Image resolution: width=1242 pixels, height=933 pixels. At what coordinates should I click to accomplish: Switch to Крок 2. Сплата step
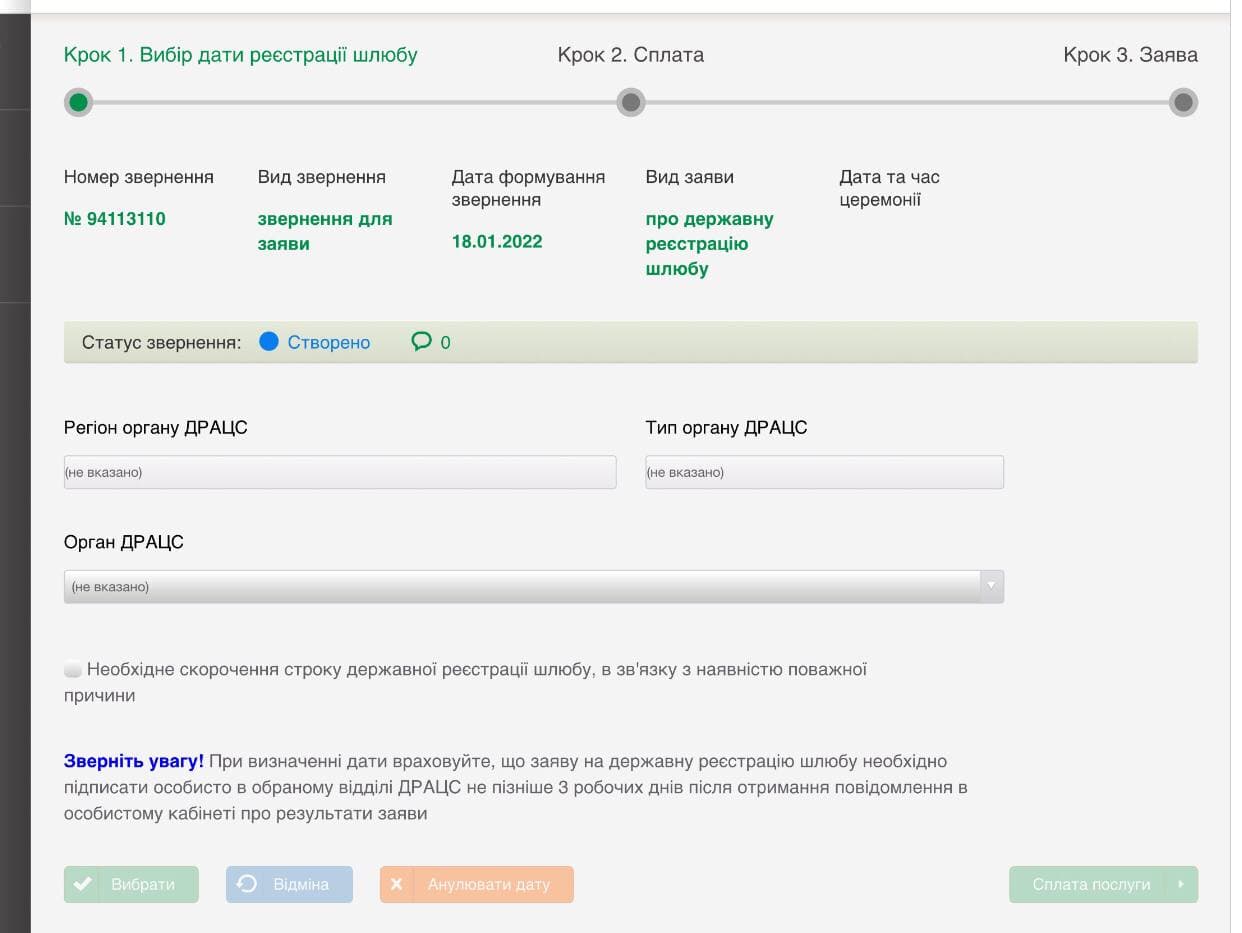630,55
